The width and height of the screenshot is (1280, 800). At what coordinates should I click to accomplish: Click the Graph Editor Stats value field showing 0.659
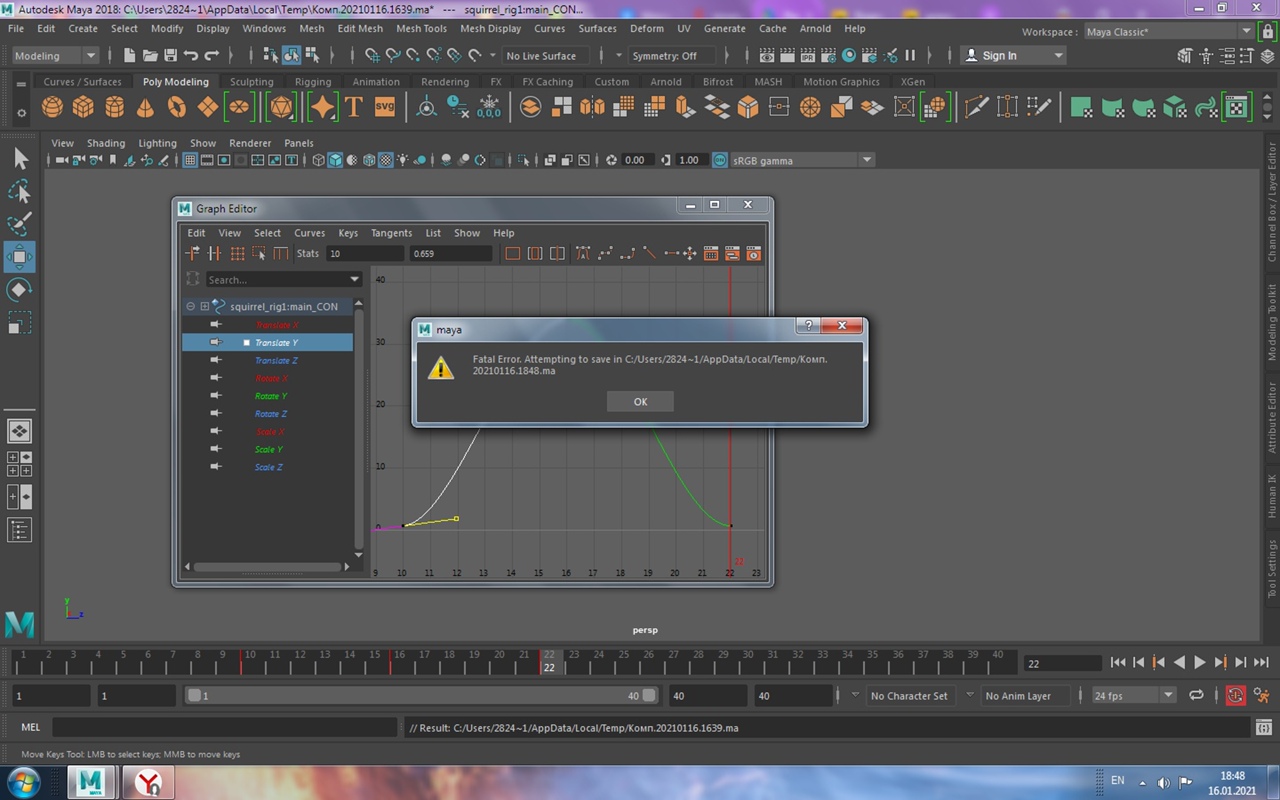450,254
